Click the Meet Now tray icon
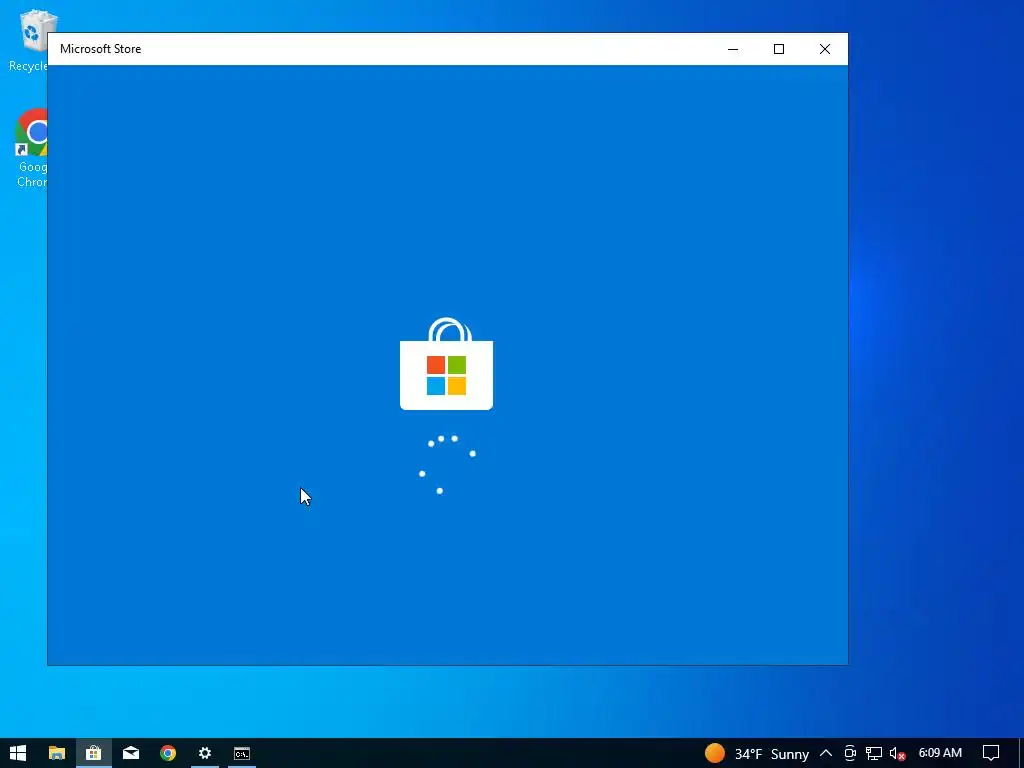 pyautogui.click(x=850, y=753)
